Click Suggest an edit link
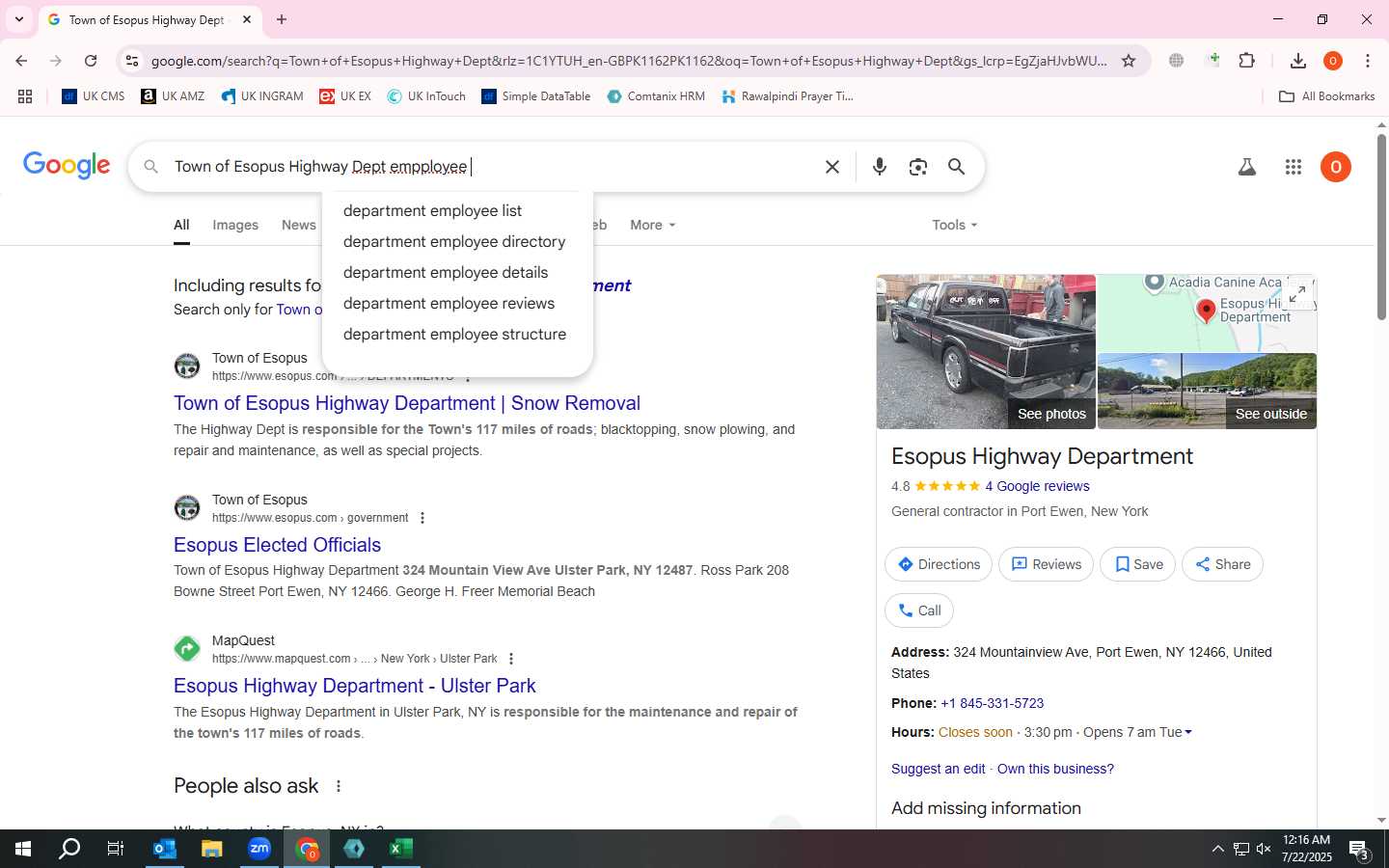The height and width of the screenshot is (868, 1389). 939,769
